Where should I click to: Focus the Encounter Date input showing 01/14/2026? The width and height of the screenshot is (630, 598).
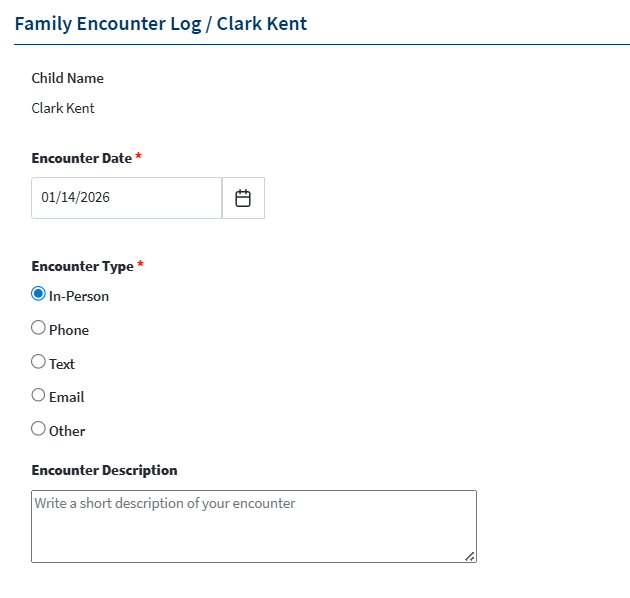[127, 198]
